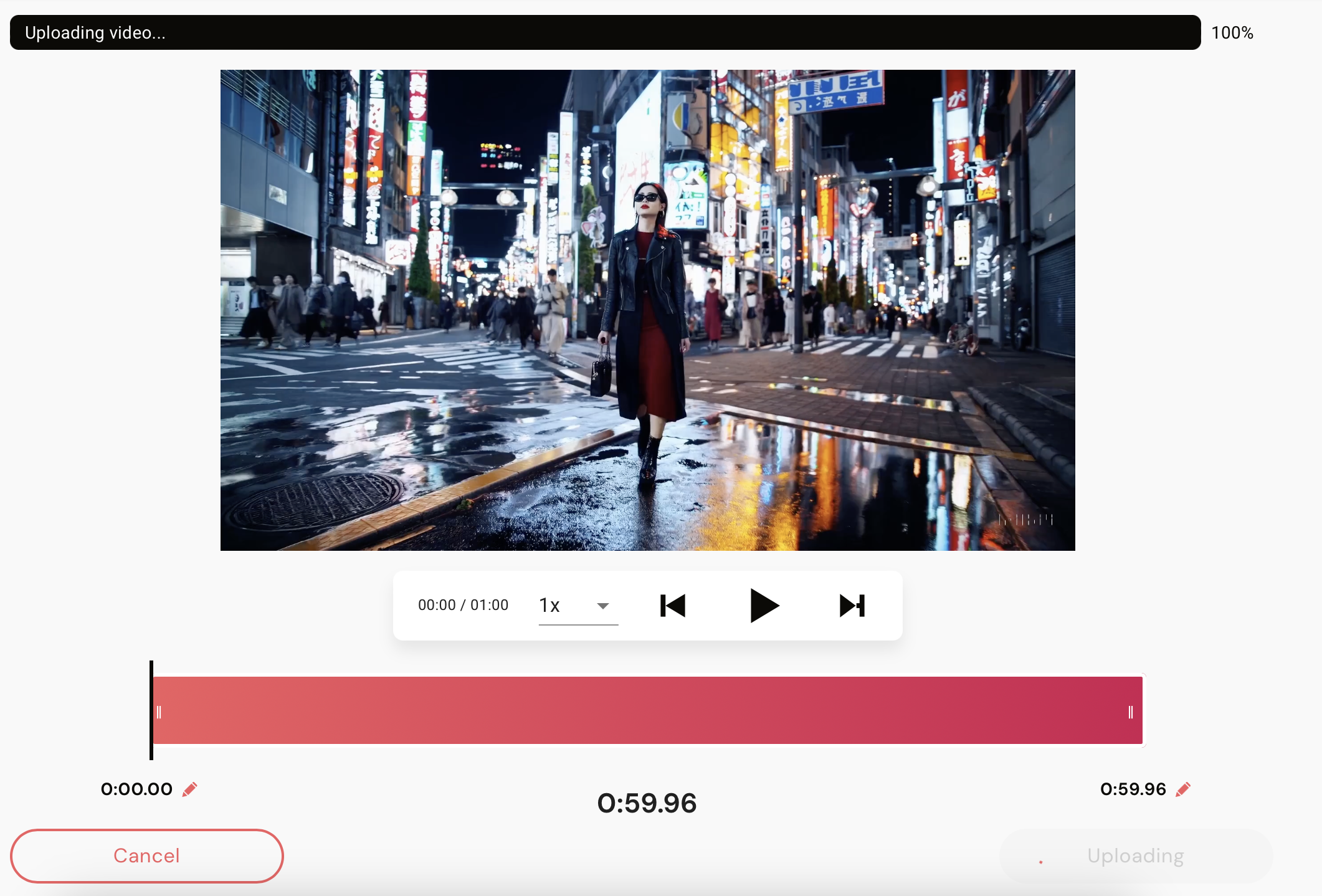Click the play button
The height and width of the screenshot is (896, 1322).
[x=764, y=606]
